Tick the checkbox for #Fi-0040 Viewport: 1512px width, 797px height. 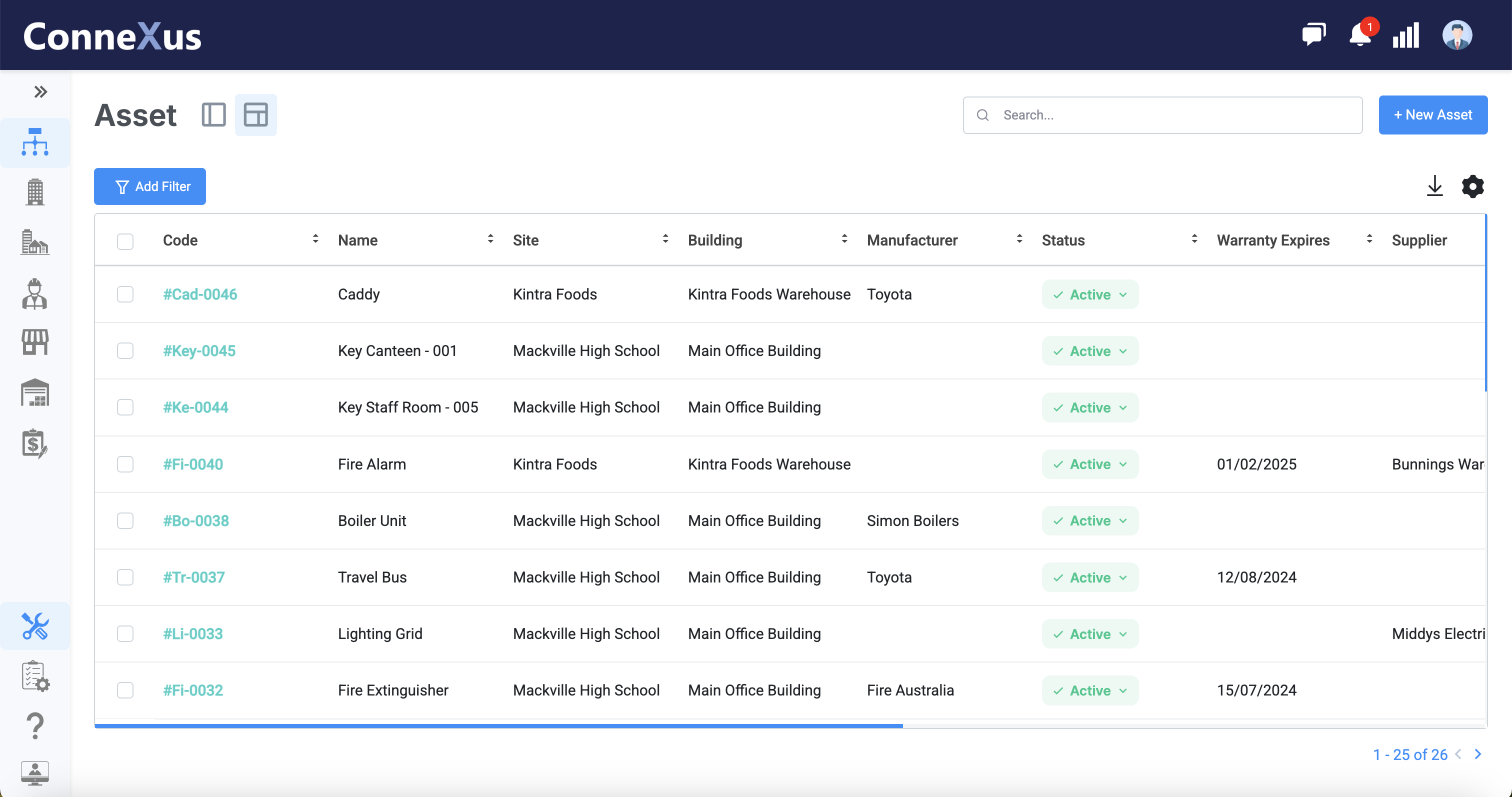coord(125,463)
